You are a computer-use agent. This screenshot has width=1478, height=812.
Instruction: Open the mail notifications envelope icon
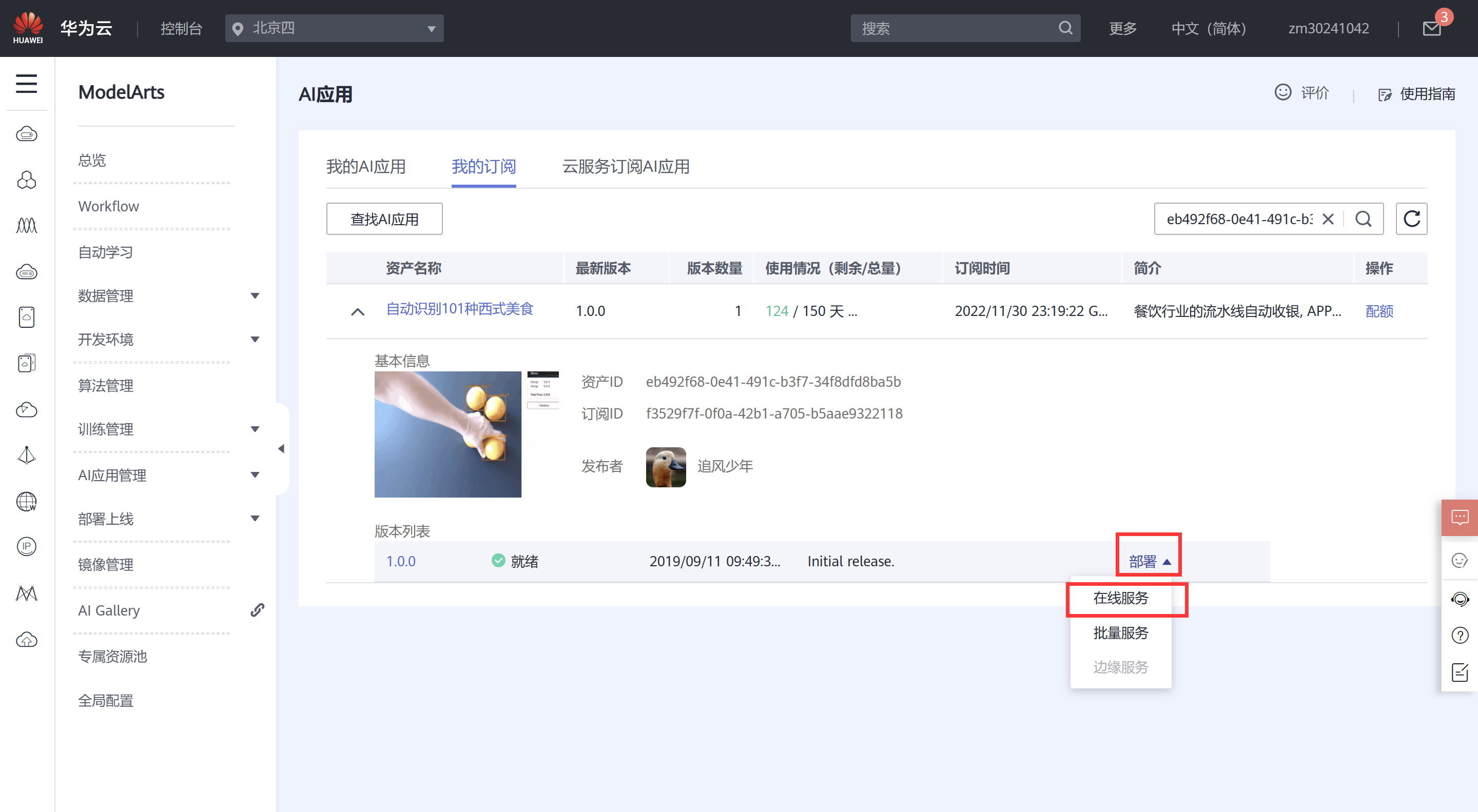(x=1431, y=28)
